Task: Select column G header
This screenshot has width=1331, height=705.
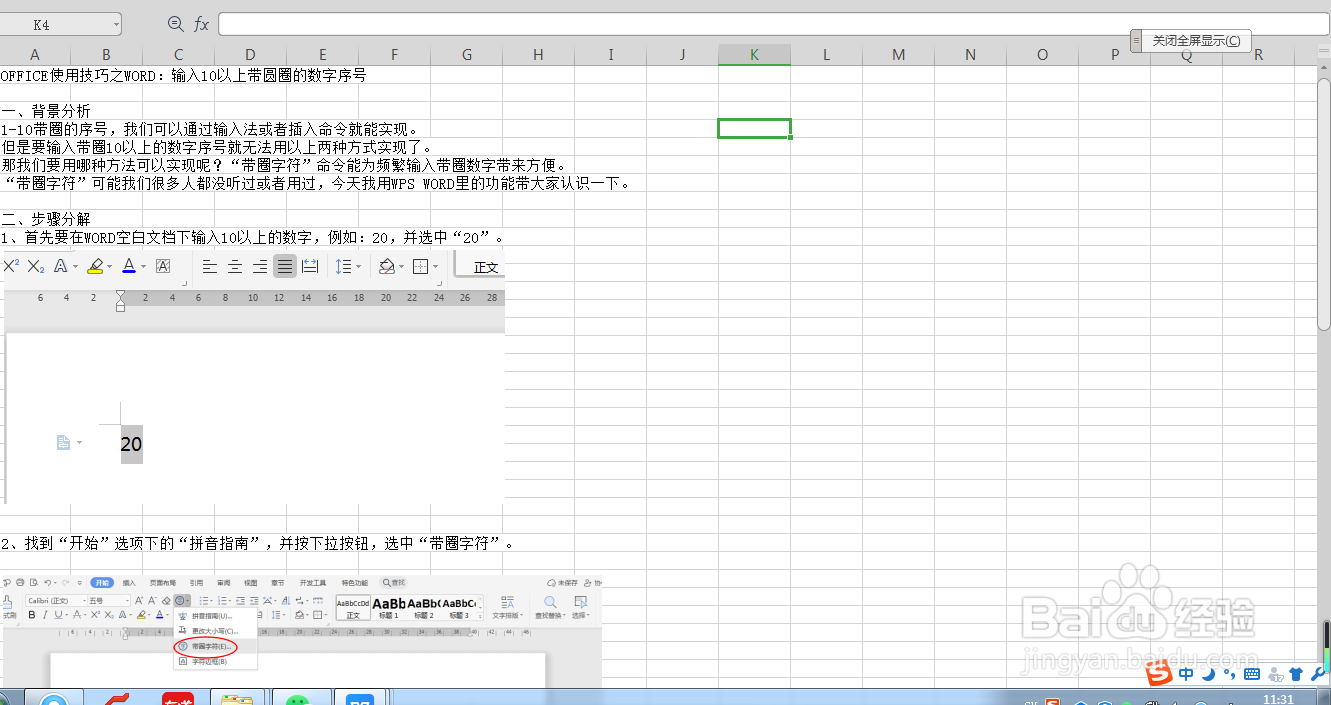Action: tap(467, 55)
